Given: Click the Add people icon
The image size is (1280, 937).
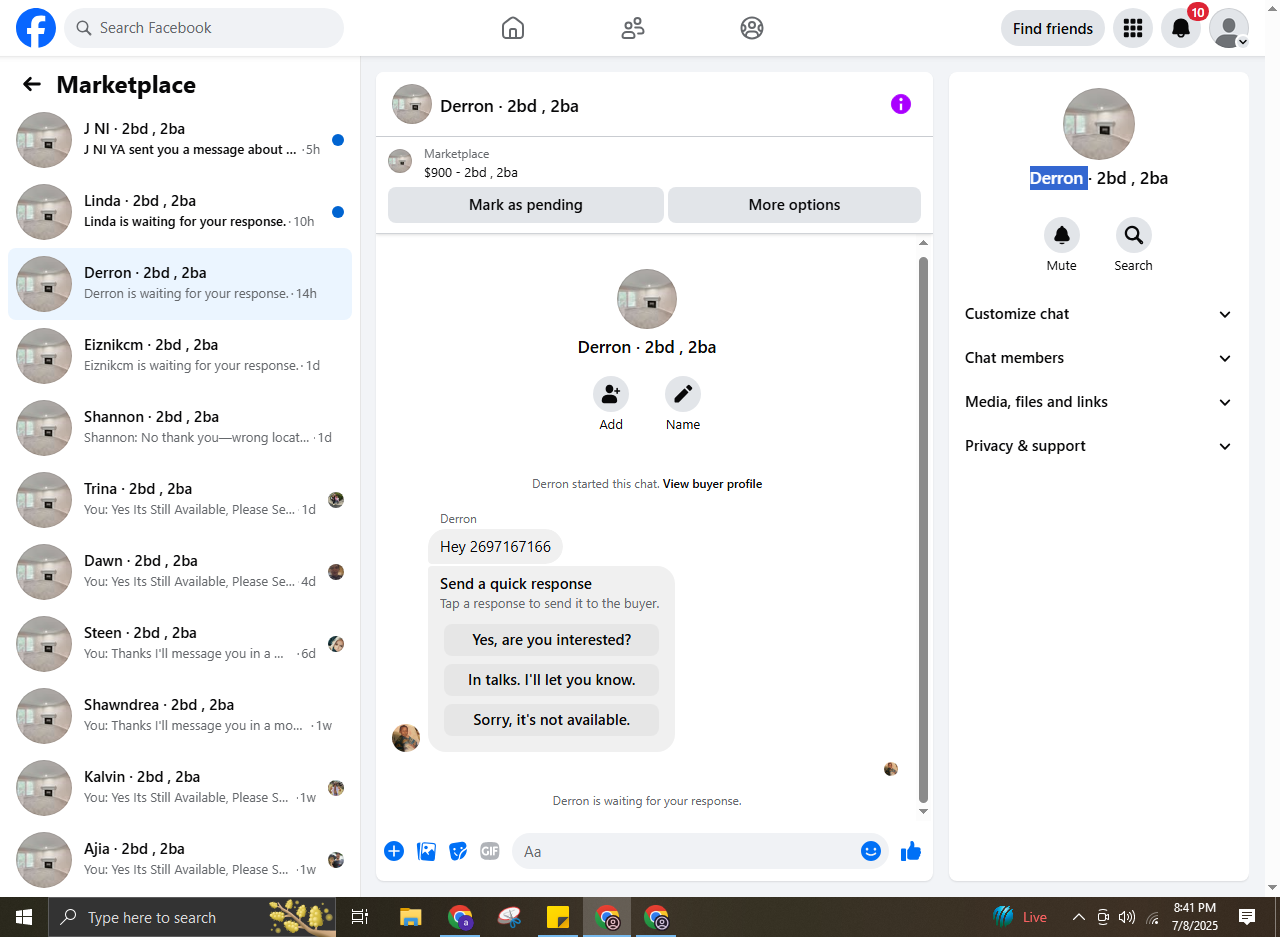Looking at the screenshot, I should click(611, 394).
